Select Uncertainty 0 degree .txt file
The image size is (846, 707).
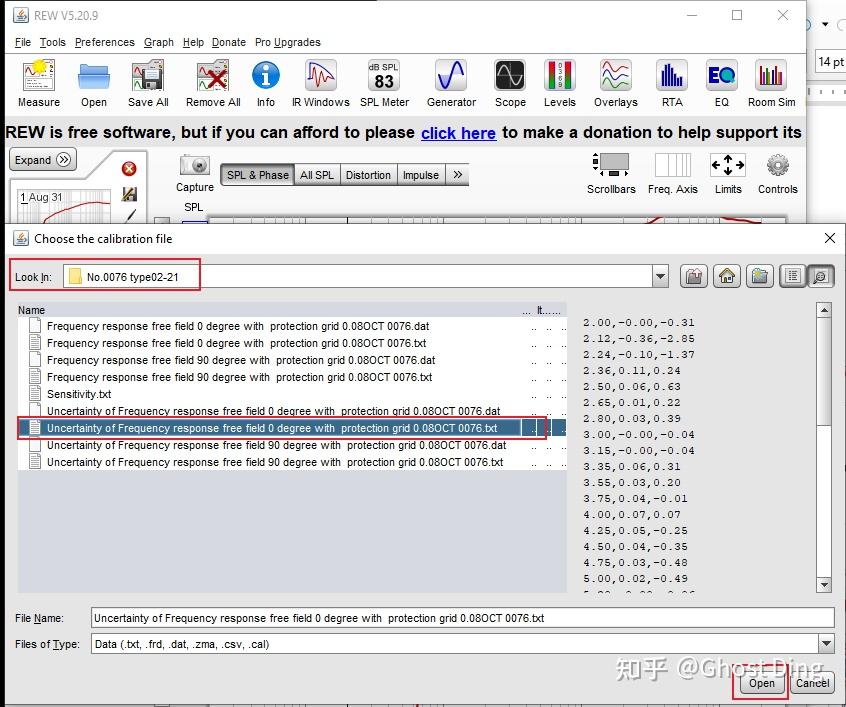click(292, 428)
